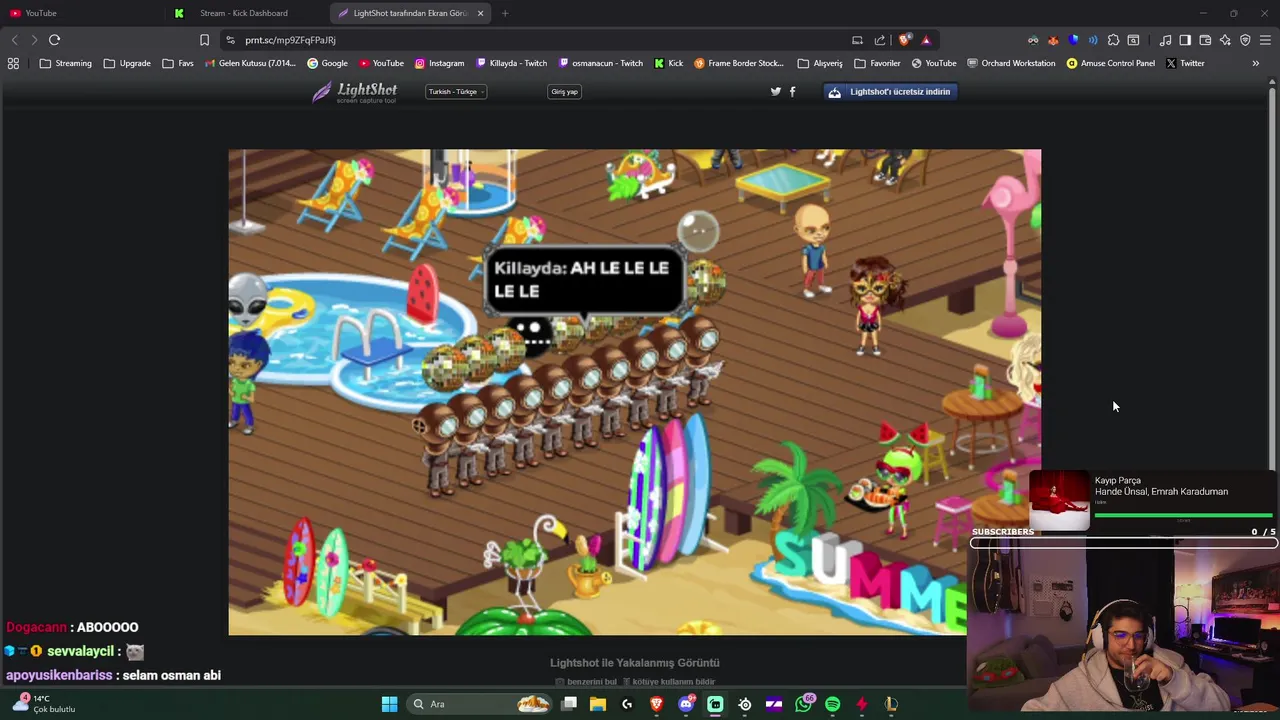Screen dimensions: 1280x720
Task: Open Logitech G Hub taskbar icon
Action: coord(627,704)
